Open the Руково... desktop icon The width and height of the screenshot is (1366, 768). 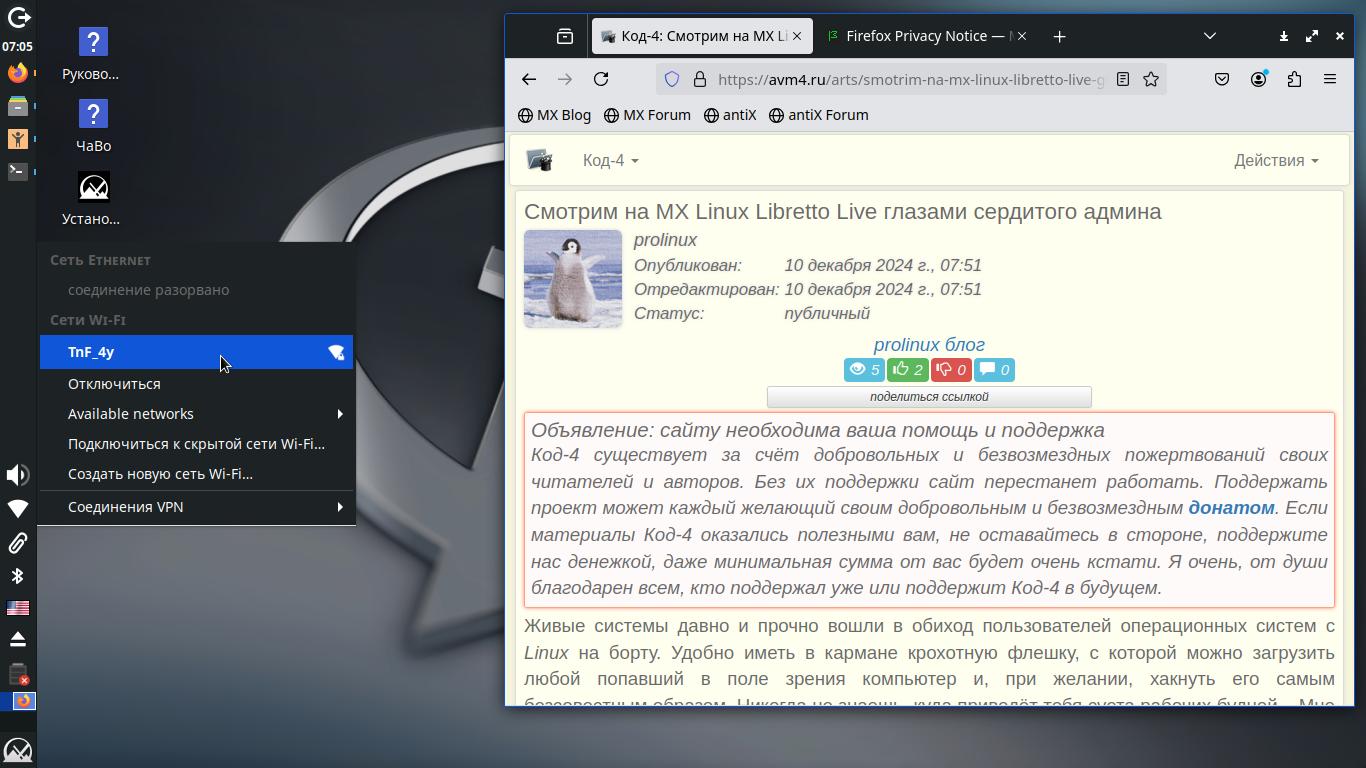tap(93, 55)
